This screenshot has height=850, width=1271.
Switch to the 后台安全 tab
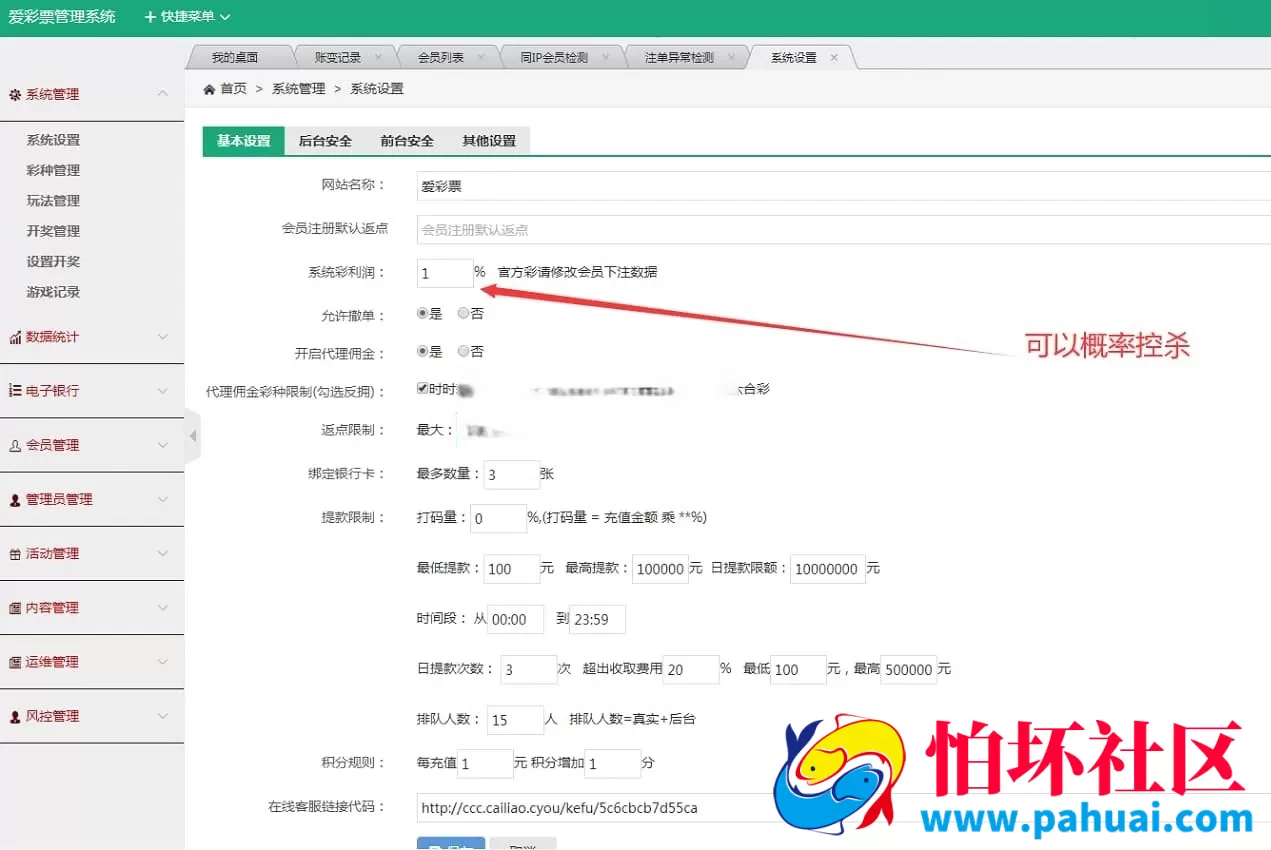(324, 141)
